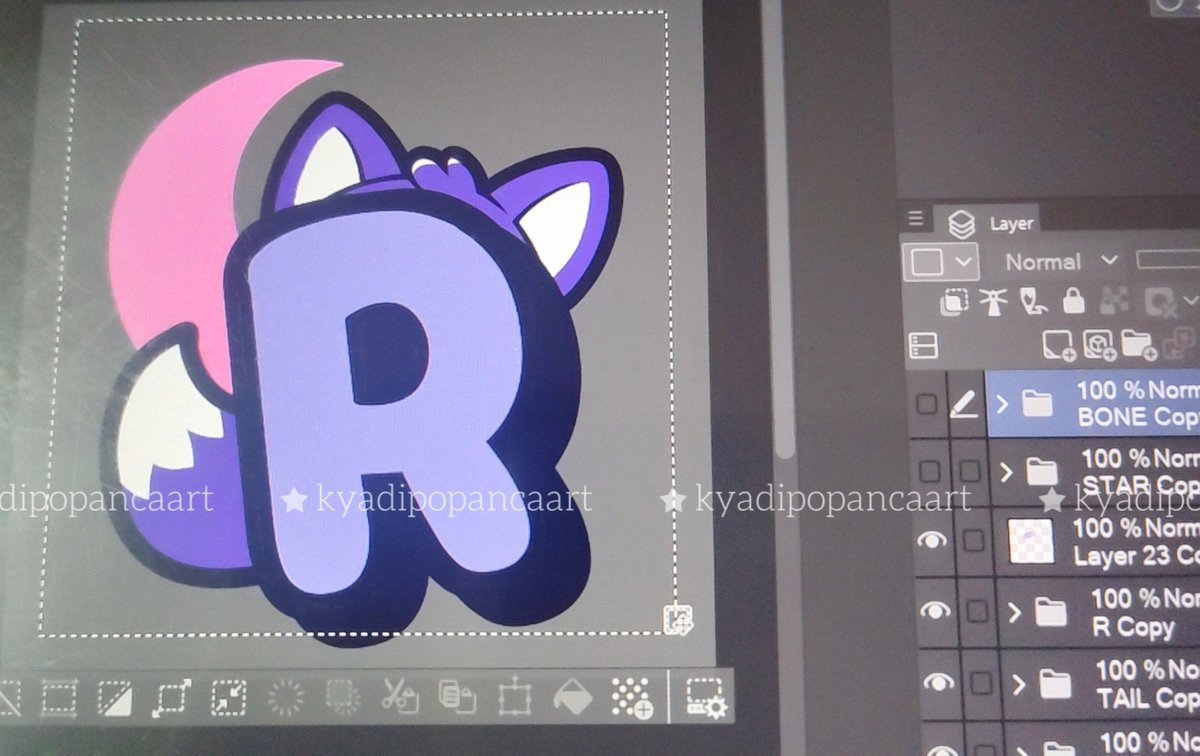Create a new layer folder
This screenshot has height=756, width=1200.
1139,345
